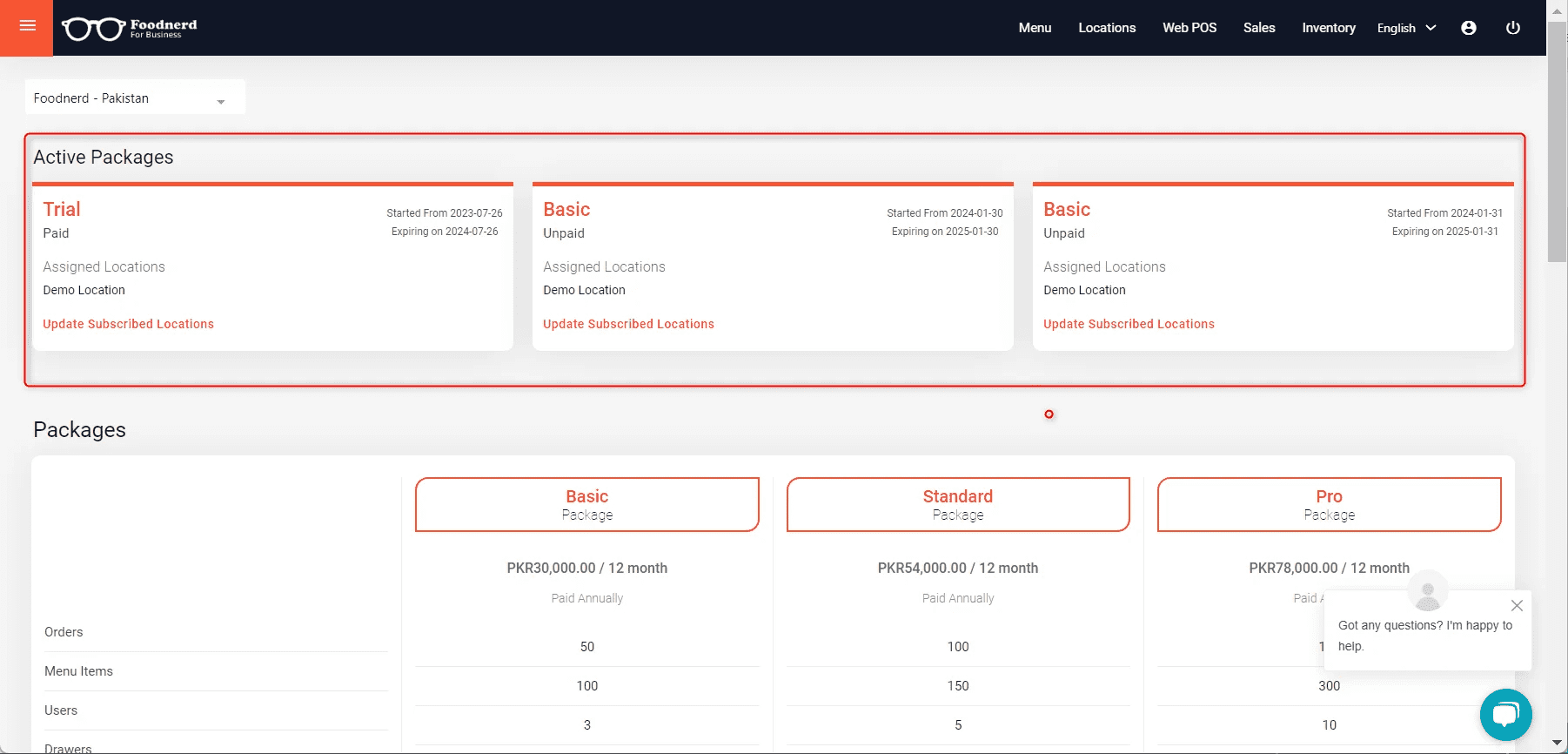Image resolution: width=1568 pixels, height=754 pixels.
Task: Open Inventory from the navbar
Action: (x=1329, y=28)
